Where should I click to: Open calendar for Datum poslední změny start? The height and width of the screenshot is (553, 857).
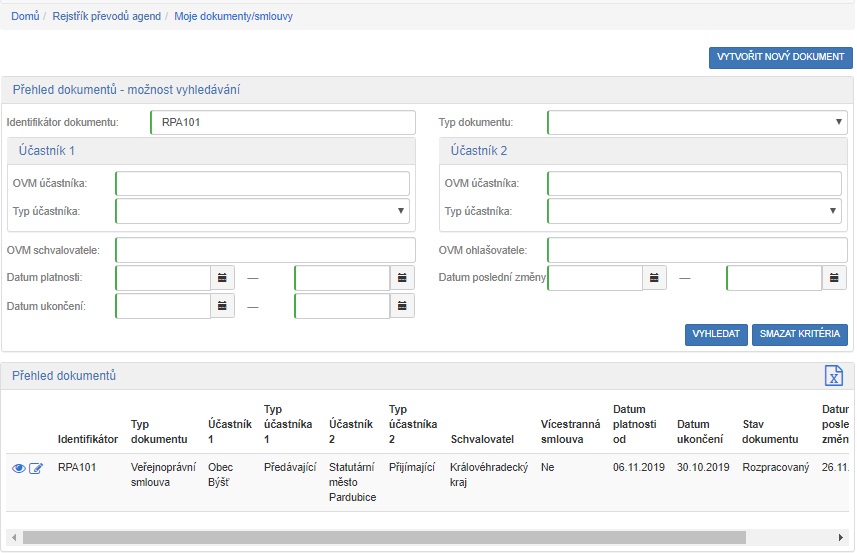pyautogui.click(x=654, y=278)
